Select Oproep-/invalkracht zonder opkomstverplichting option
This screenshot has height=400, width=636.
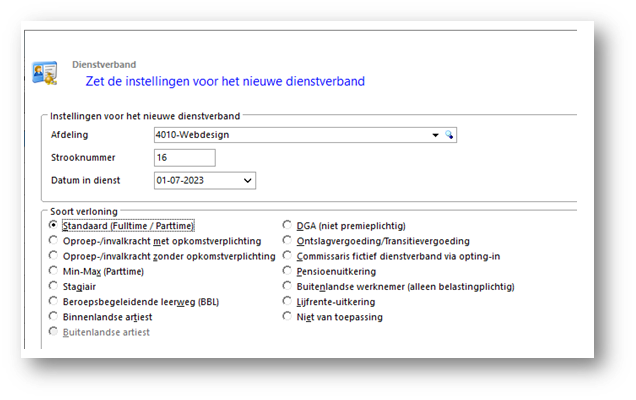coord(53,256)
